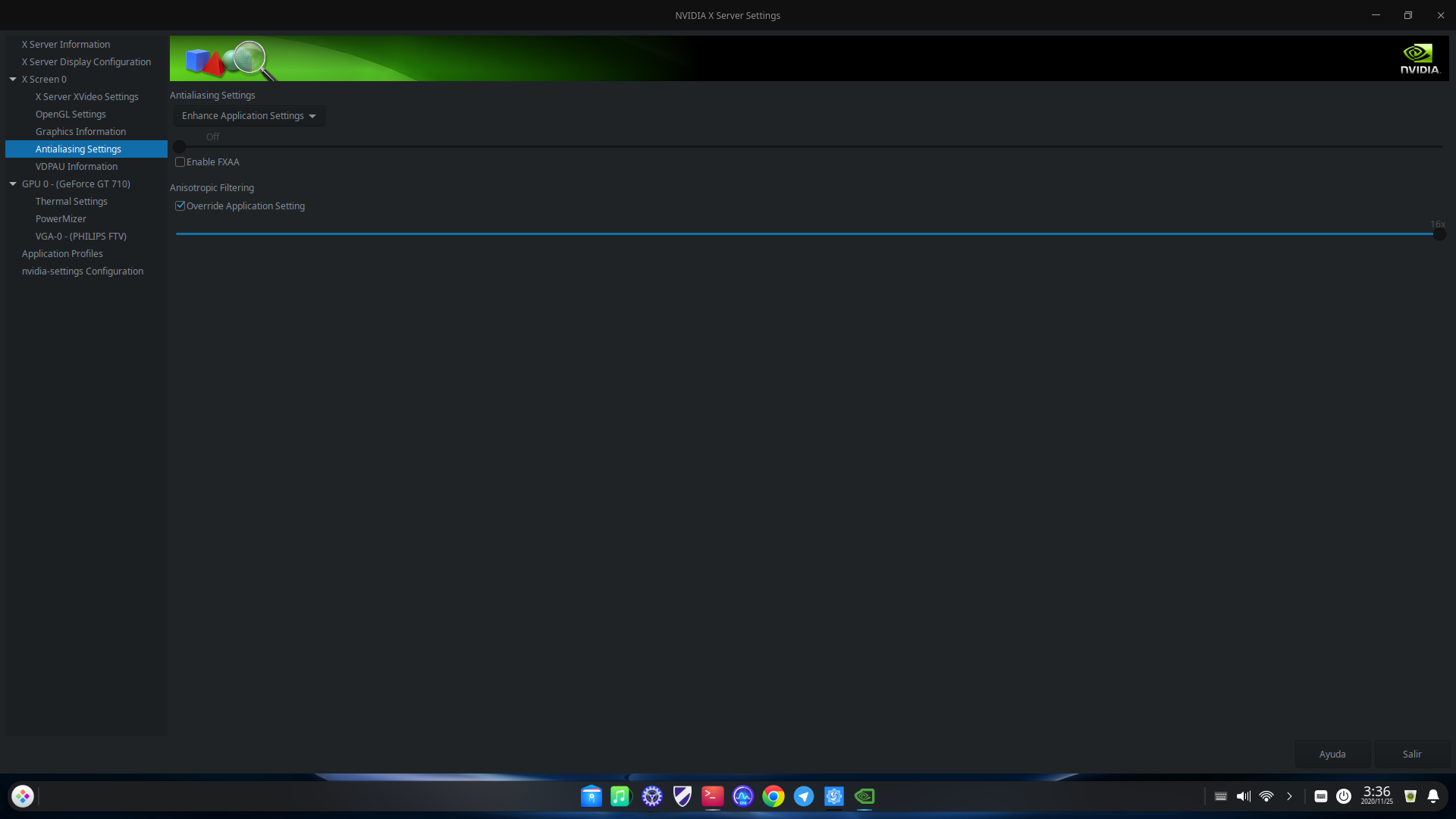Select OpenGL Settings in sidebar
The image size is (1456, 819).
click(x=71, y=115)
